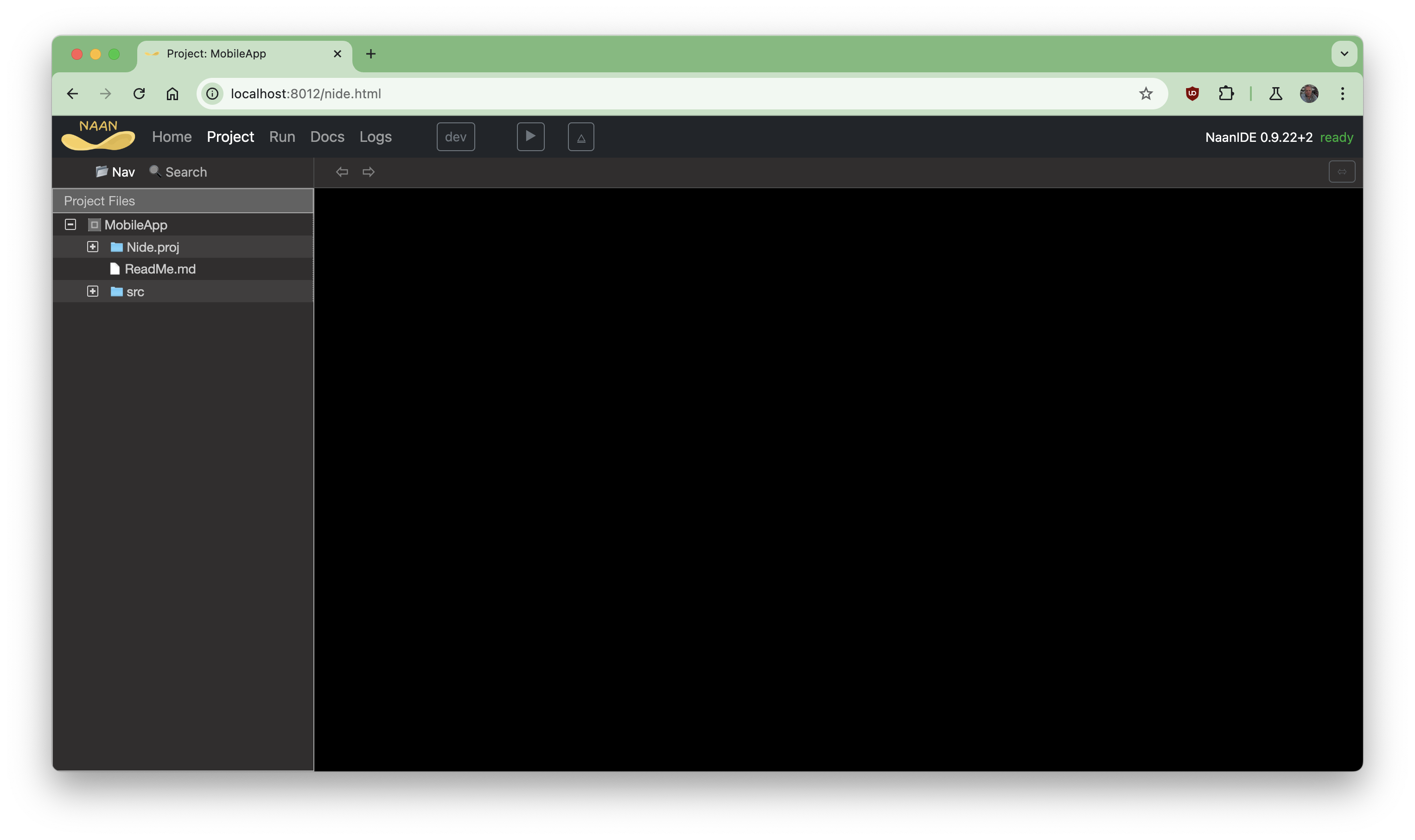
Task: Click the browser address bar
Action: pyautogui.click(x=396, y=93)
